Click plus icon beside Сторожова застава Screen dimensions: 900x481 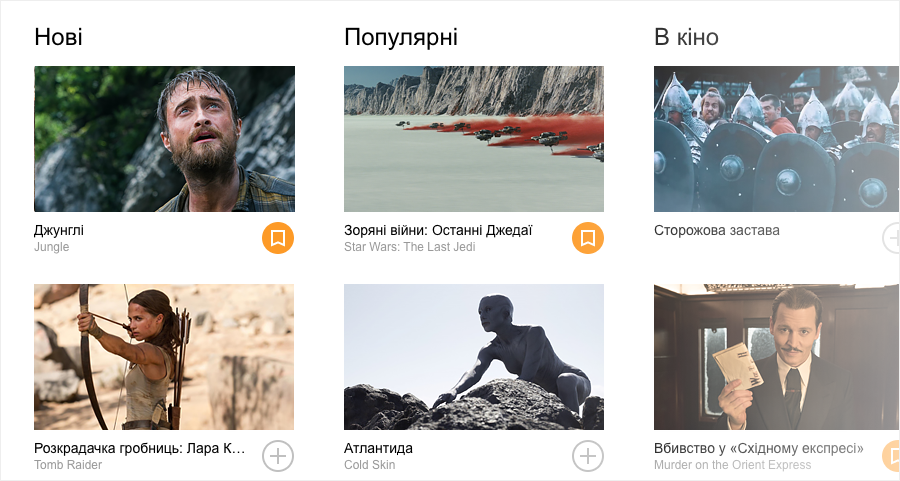[891, 238]
